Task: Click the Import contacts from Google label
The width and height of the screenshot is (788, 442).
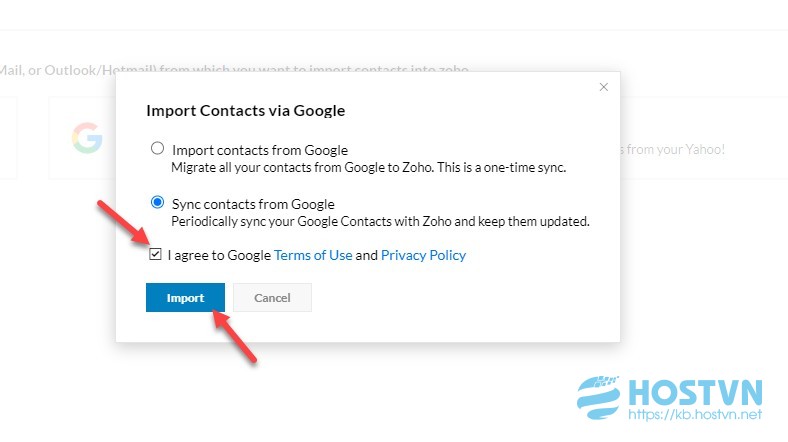Action: (260, 150)
